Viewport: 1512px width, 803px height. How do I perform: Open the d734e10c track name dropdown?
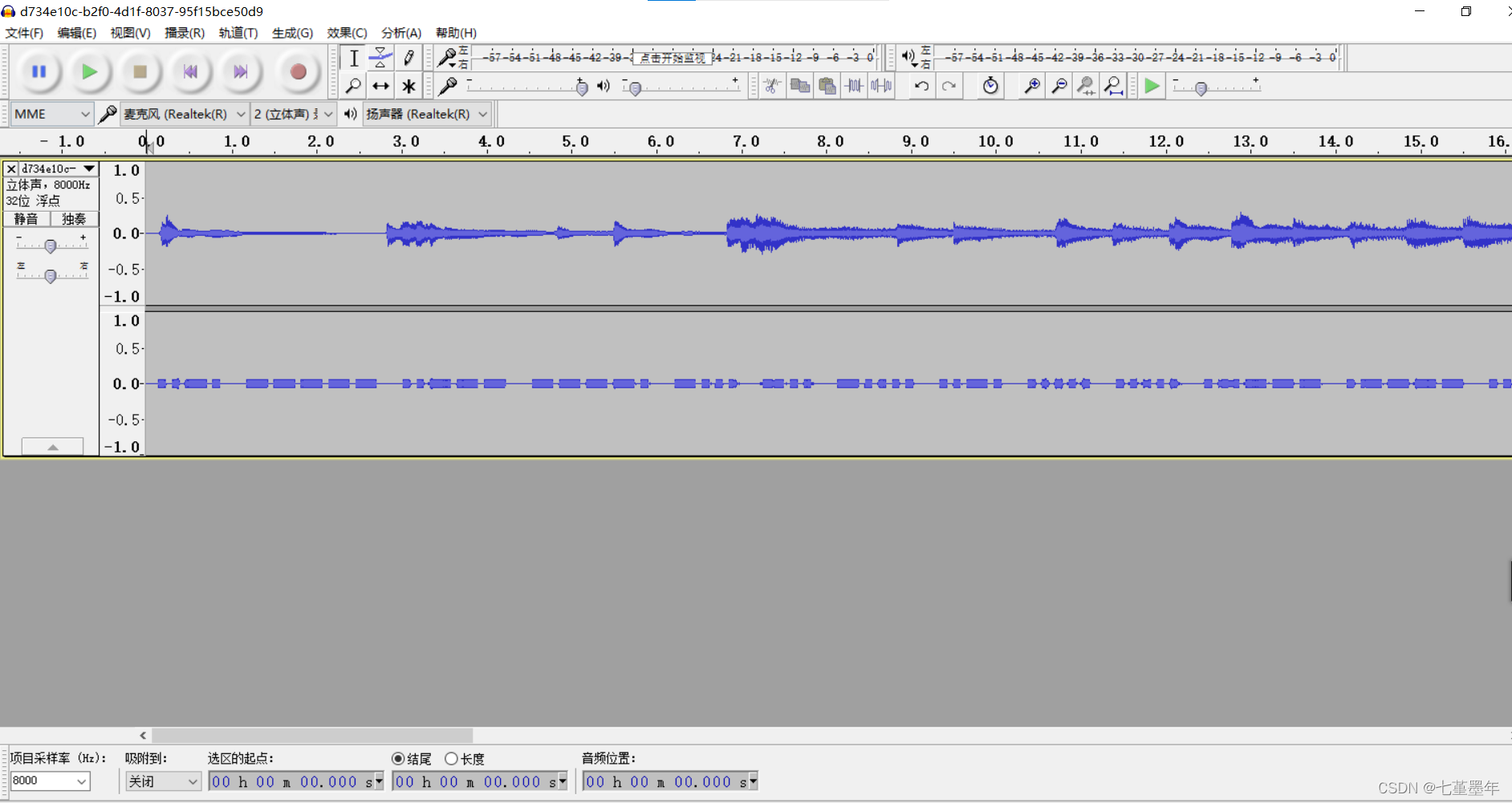click(59, 168)
